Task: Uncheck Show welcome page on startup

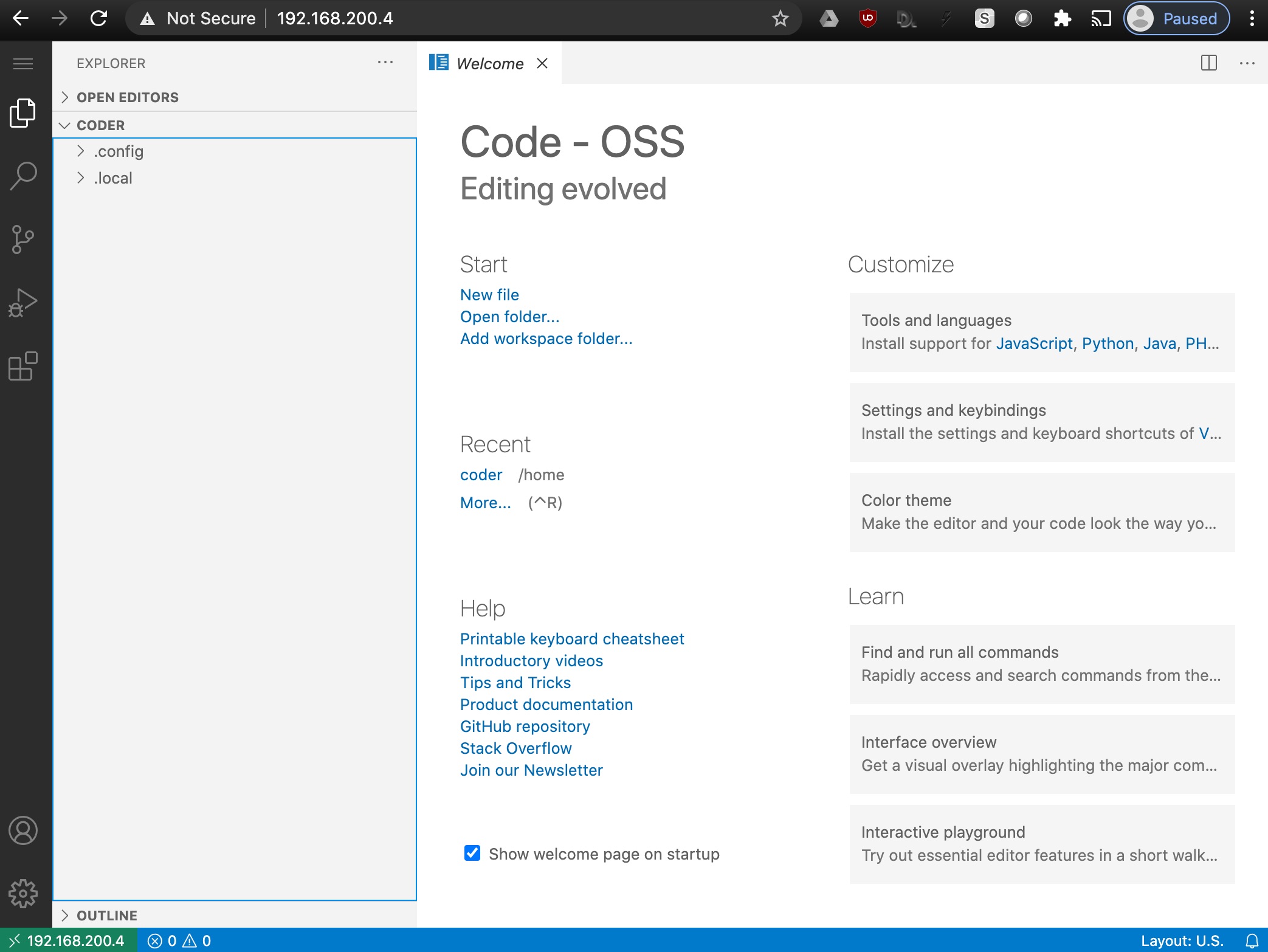Action: 472,853
